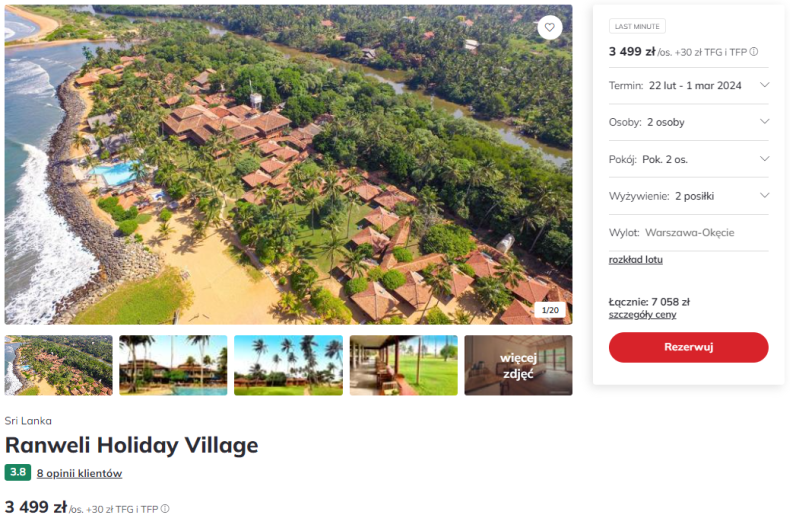Select the palm trees thumbnail

(288, 365)
